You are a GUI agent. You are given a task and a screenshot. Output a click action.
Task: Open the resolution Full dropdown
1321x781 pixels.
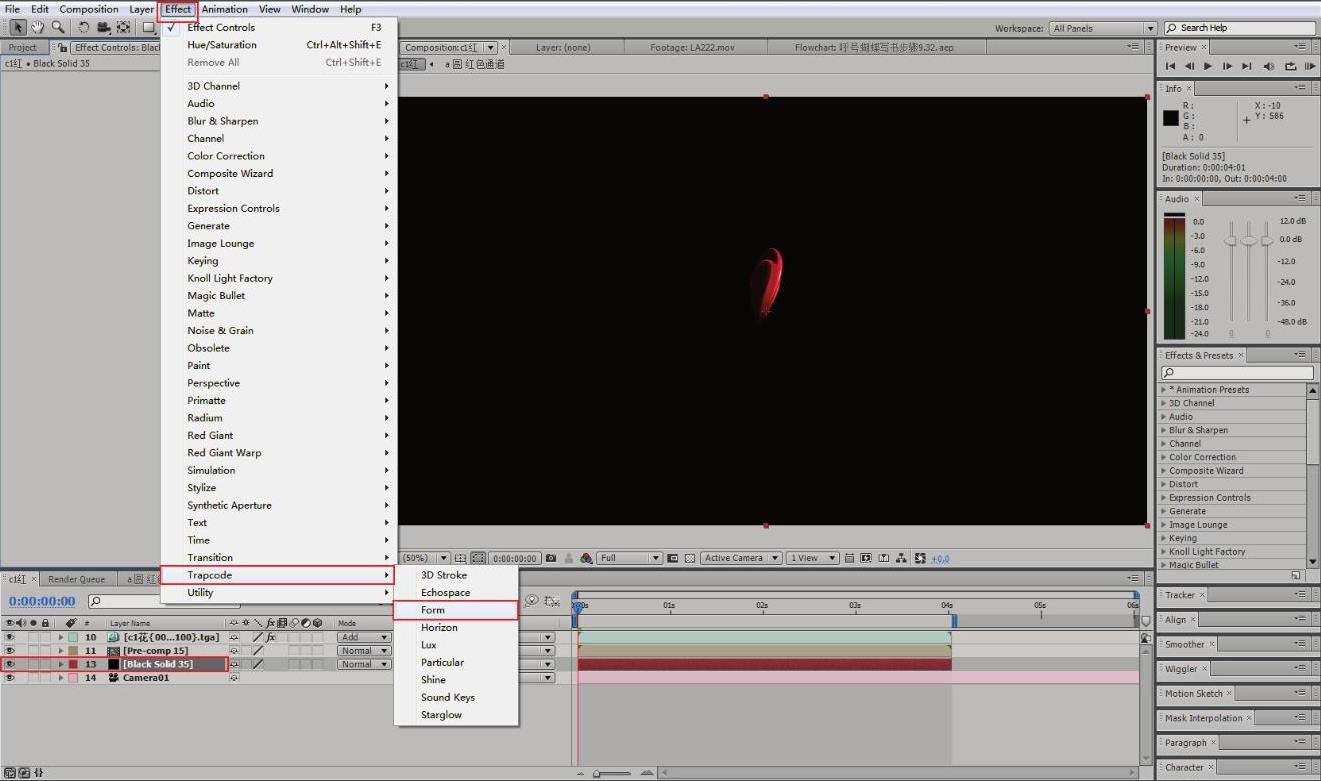(x=629, y=558)
